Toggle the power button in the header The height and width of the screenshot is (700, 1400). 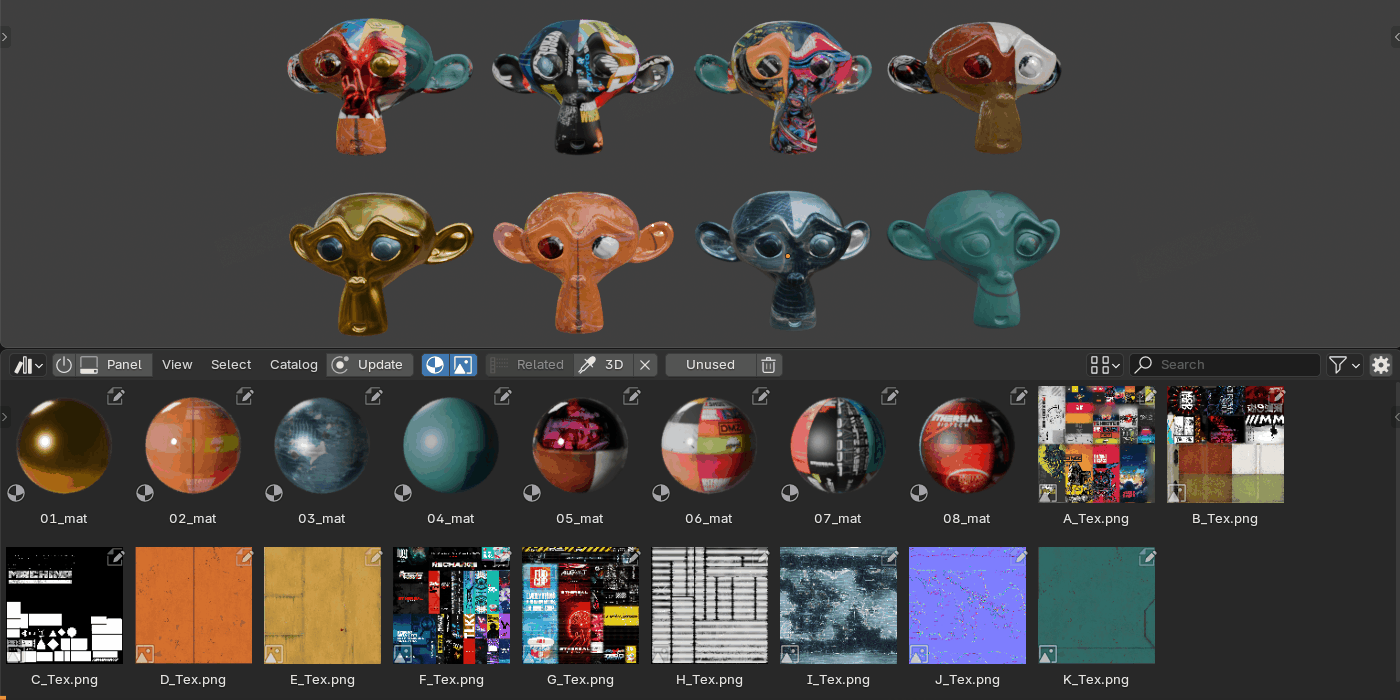tap(64, 365)
